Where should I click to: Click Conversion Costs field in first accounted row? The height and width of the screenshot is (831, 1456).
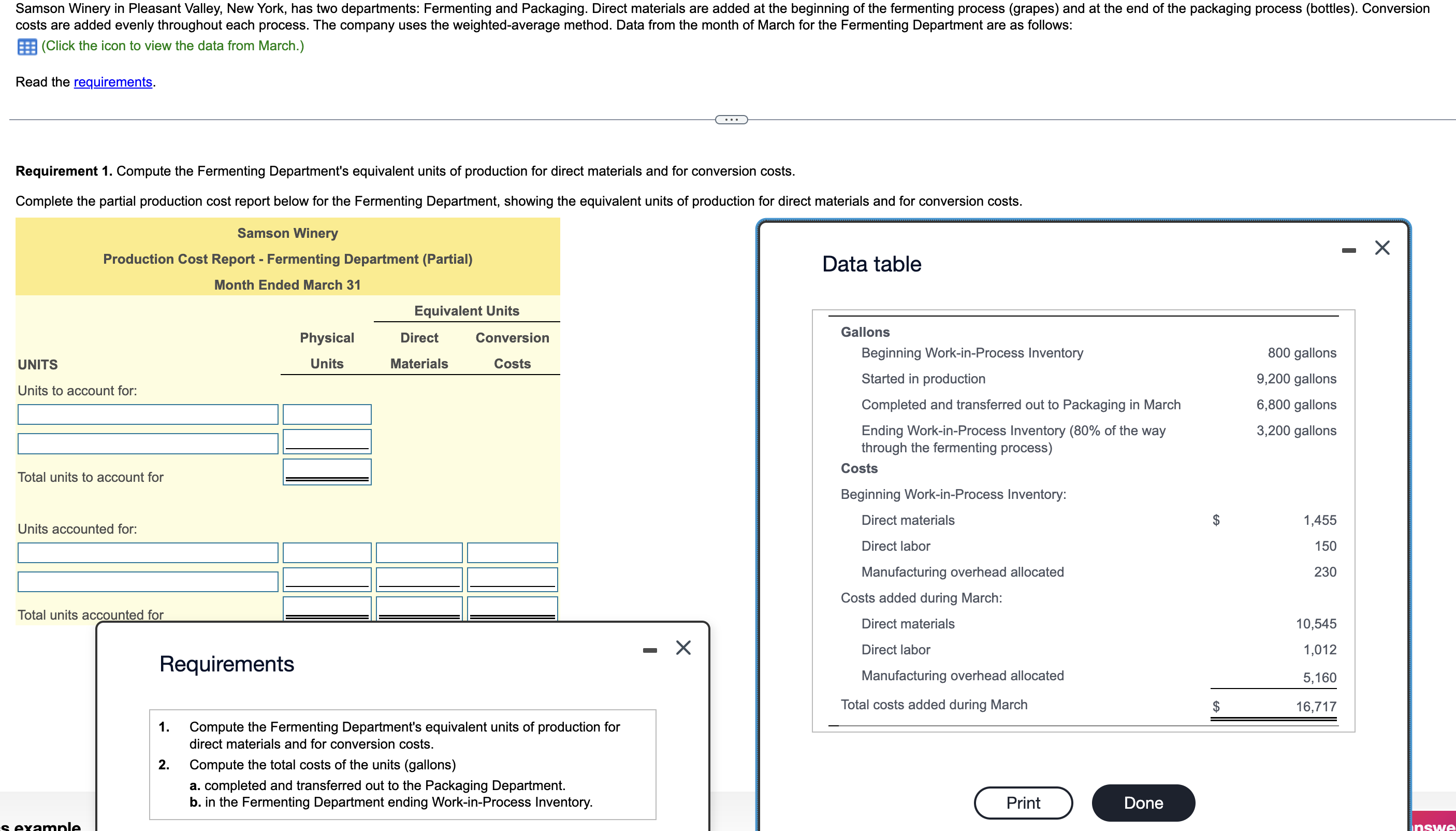[512, 552]
